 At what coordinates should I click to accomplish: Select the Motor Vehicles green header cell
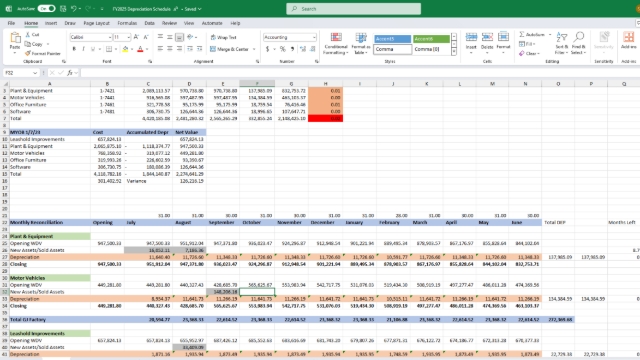tap(49, 278)
